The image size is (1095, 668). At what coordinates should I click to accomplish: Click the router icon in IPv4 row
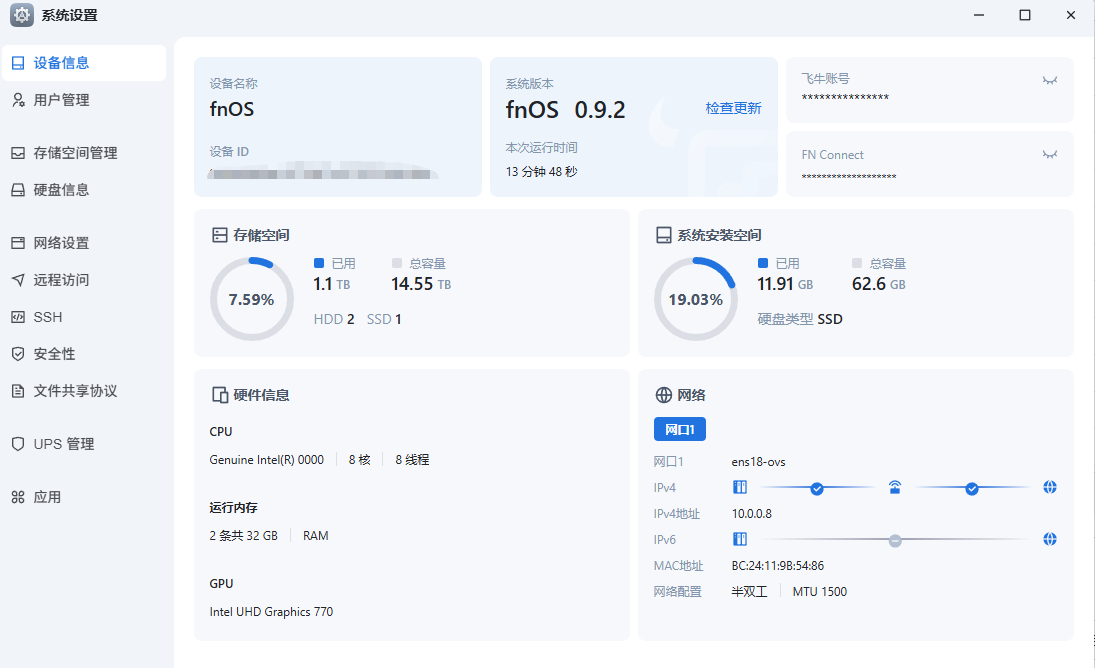click(895, 487)
